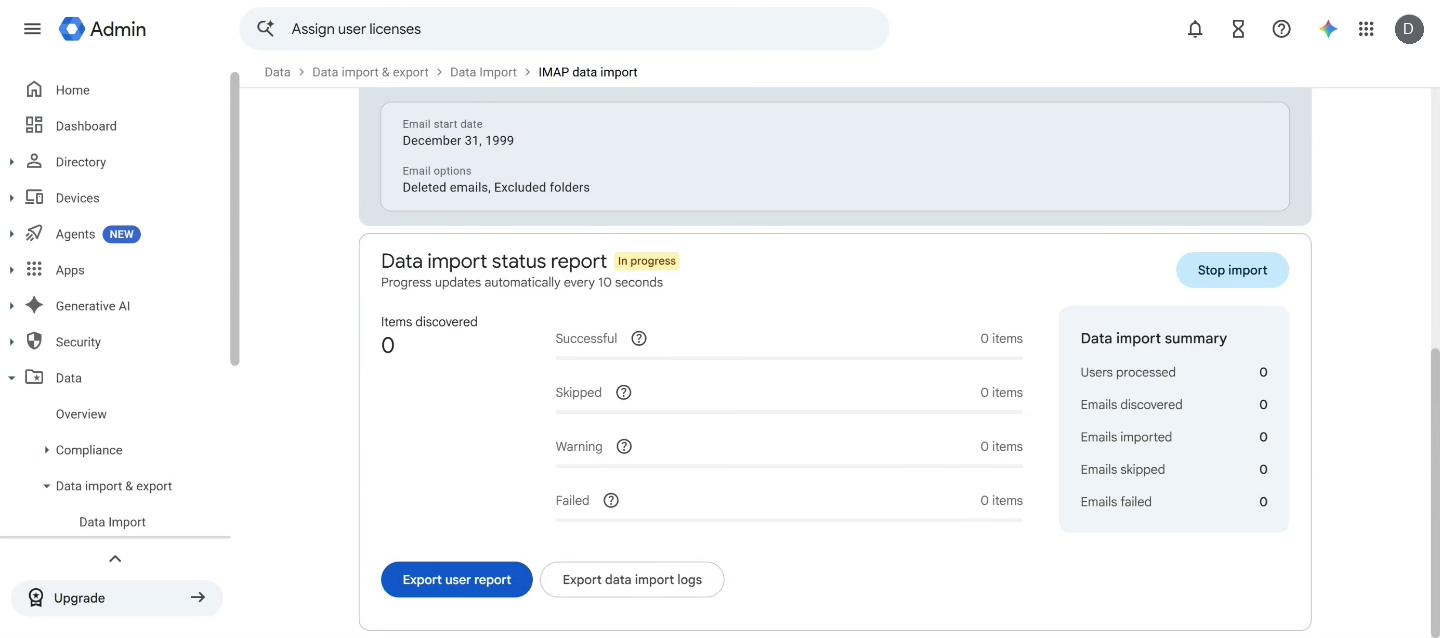Collapse Data import & export submenu
The height and width of the screenshot is (638, 1440).
coord(46,486)
